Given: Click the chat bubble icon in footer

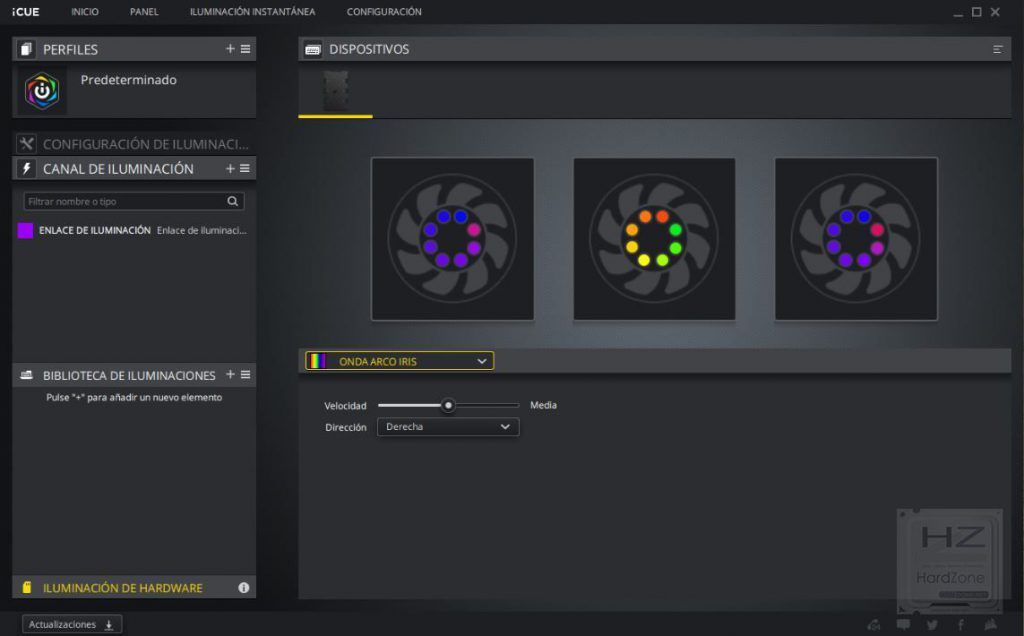Looking at the screenshot, I should (903, 625).
